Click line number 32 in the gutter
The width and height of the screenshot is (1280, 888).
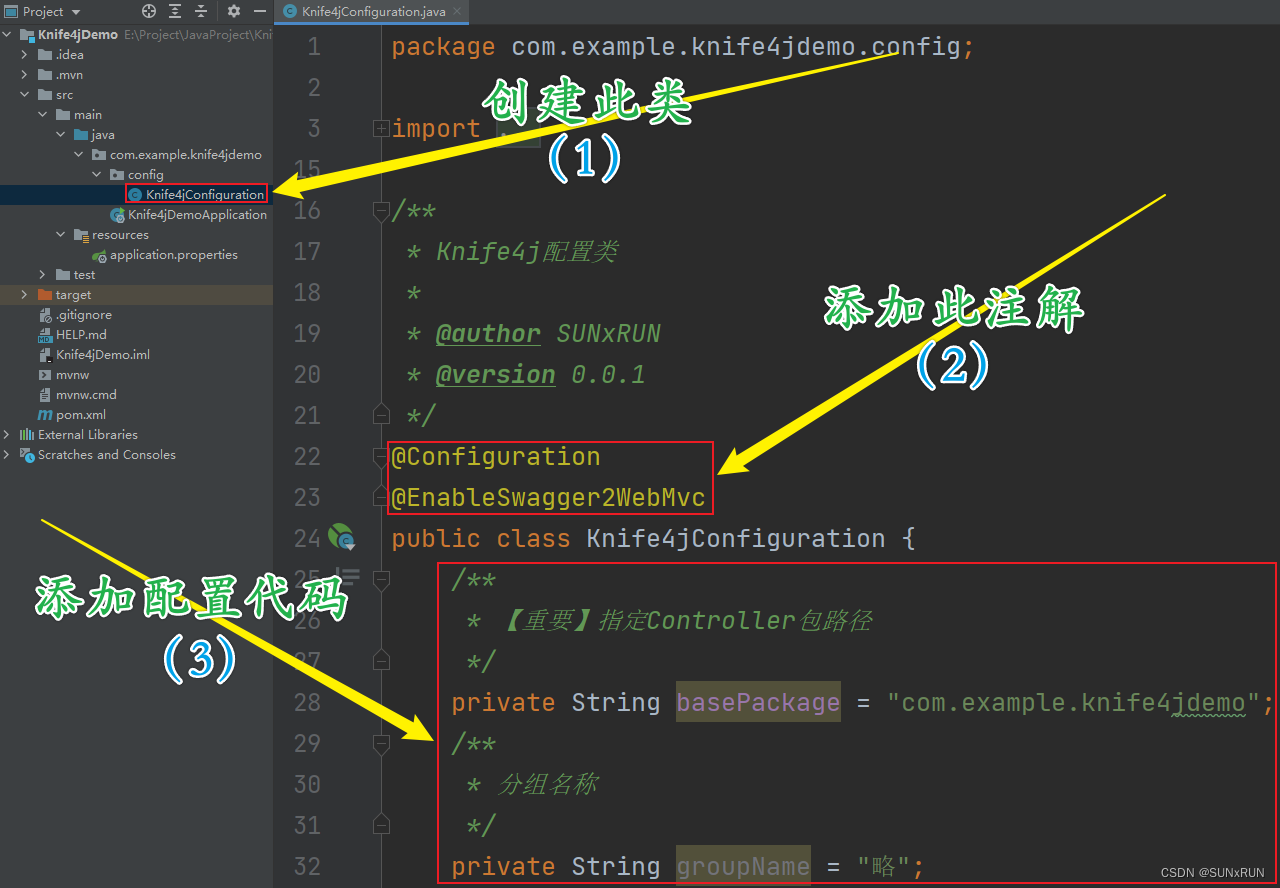click(x=307, y=866)
